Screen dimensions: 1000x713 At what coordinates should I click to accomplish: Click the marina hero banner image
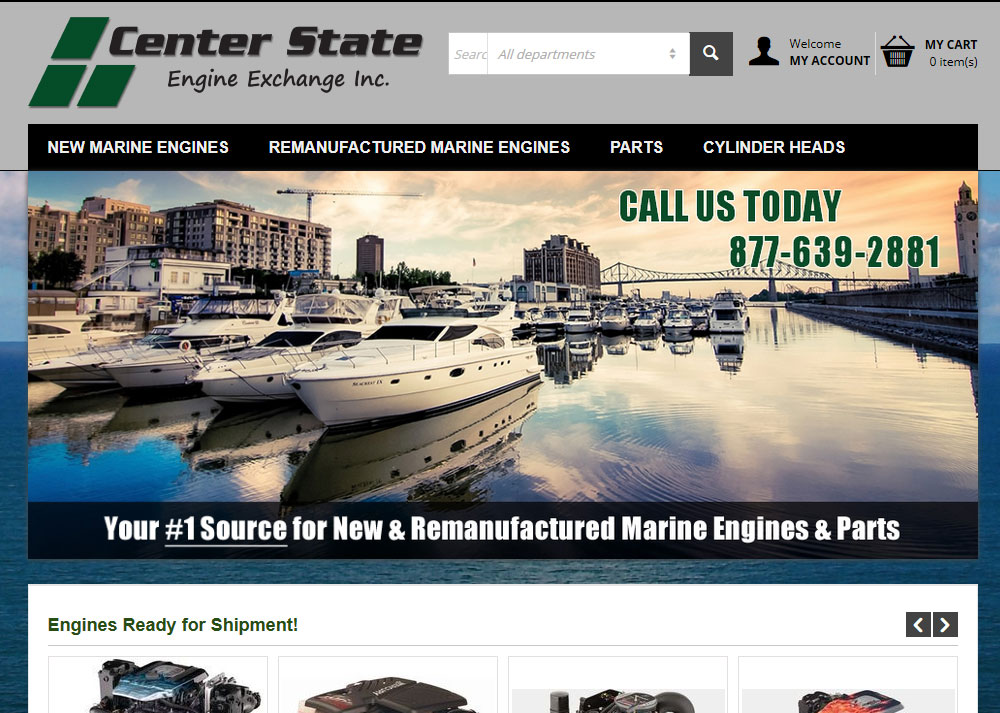point(503,365)
